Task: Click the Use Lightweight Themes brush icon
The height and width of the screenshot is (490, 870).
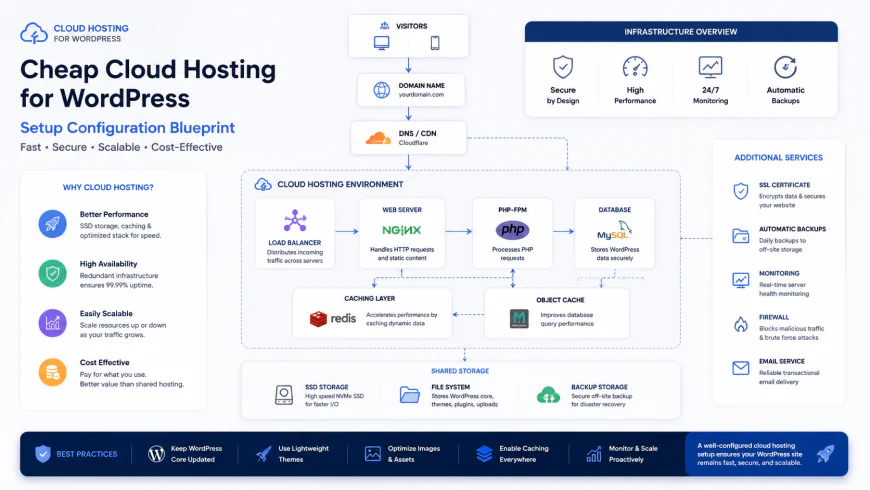Action: (264, 454)
